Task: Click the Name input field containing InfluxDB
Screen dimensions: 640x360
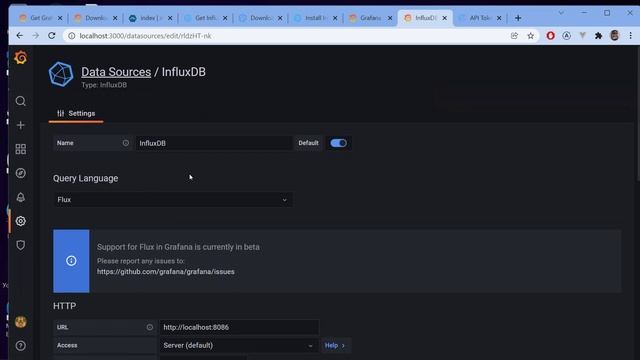Action: (214, 143)
